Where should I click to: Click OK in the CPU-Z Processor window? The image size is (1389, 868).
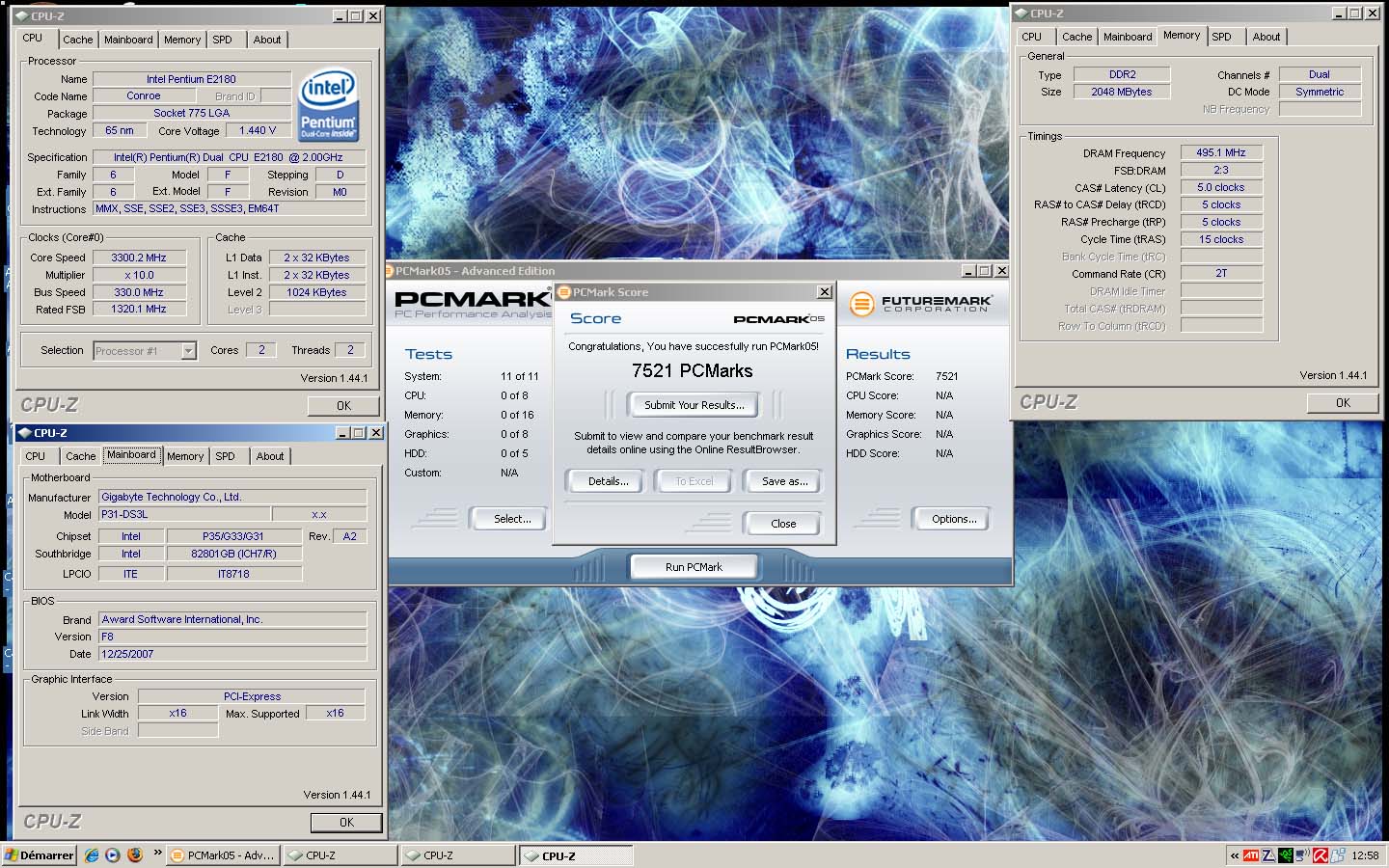tap(343, 406)
